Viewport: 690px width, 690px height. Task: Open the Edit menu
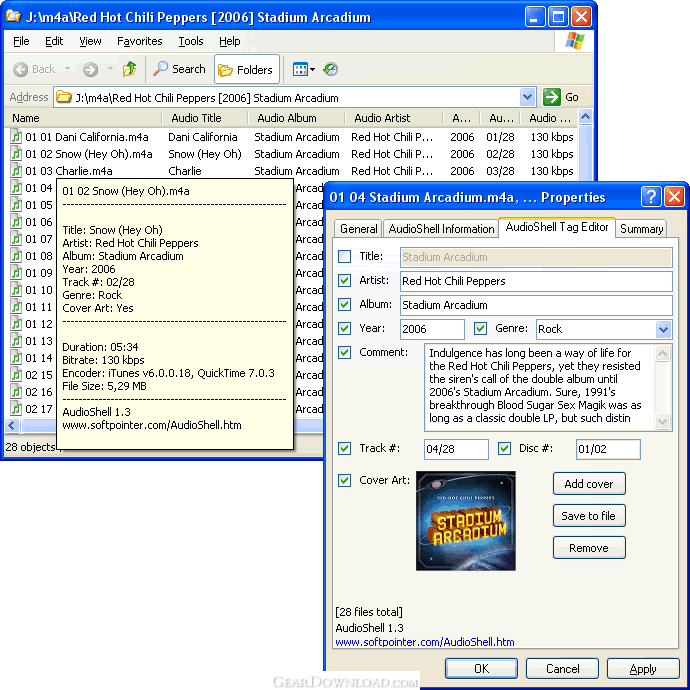[x=54, y=41]
